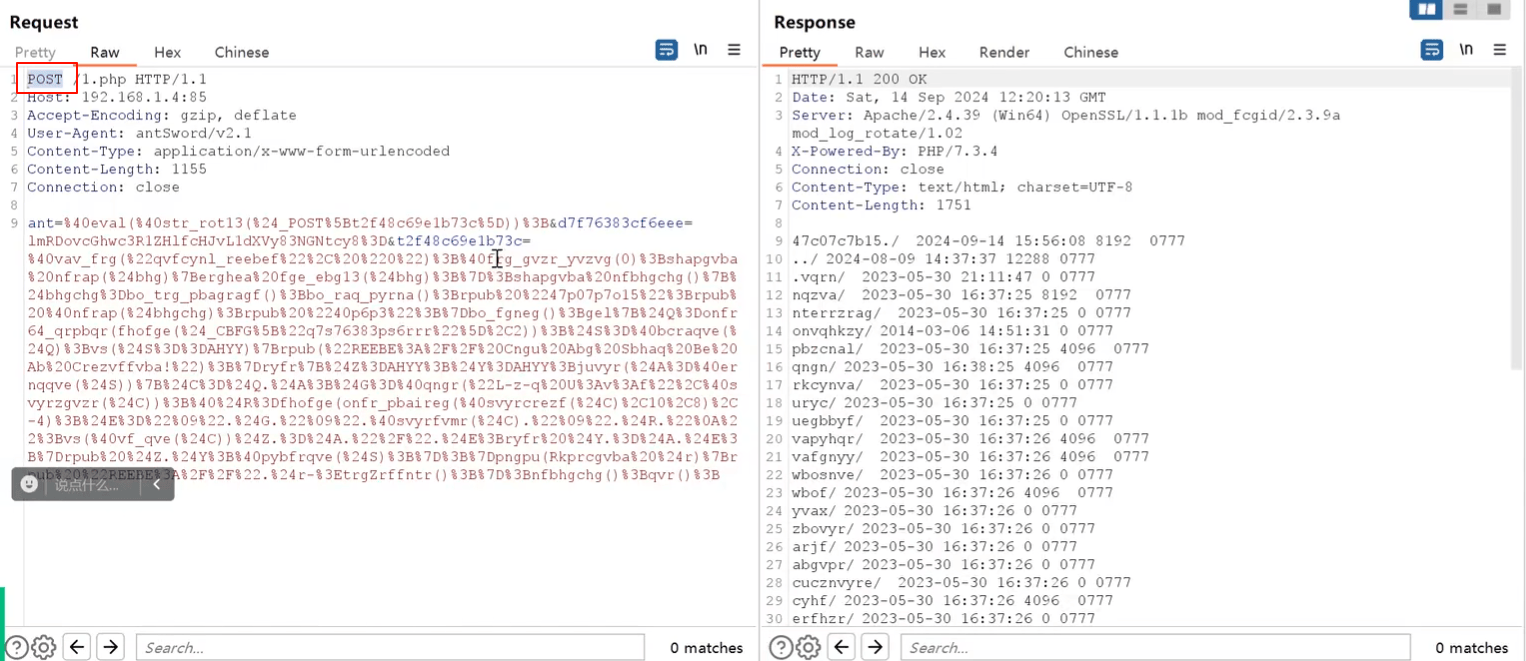Click the "说点什么..." comment input box
This screenshot has height=661, width=1526.
tap(88, 485)
